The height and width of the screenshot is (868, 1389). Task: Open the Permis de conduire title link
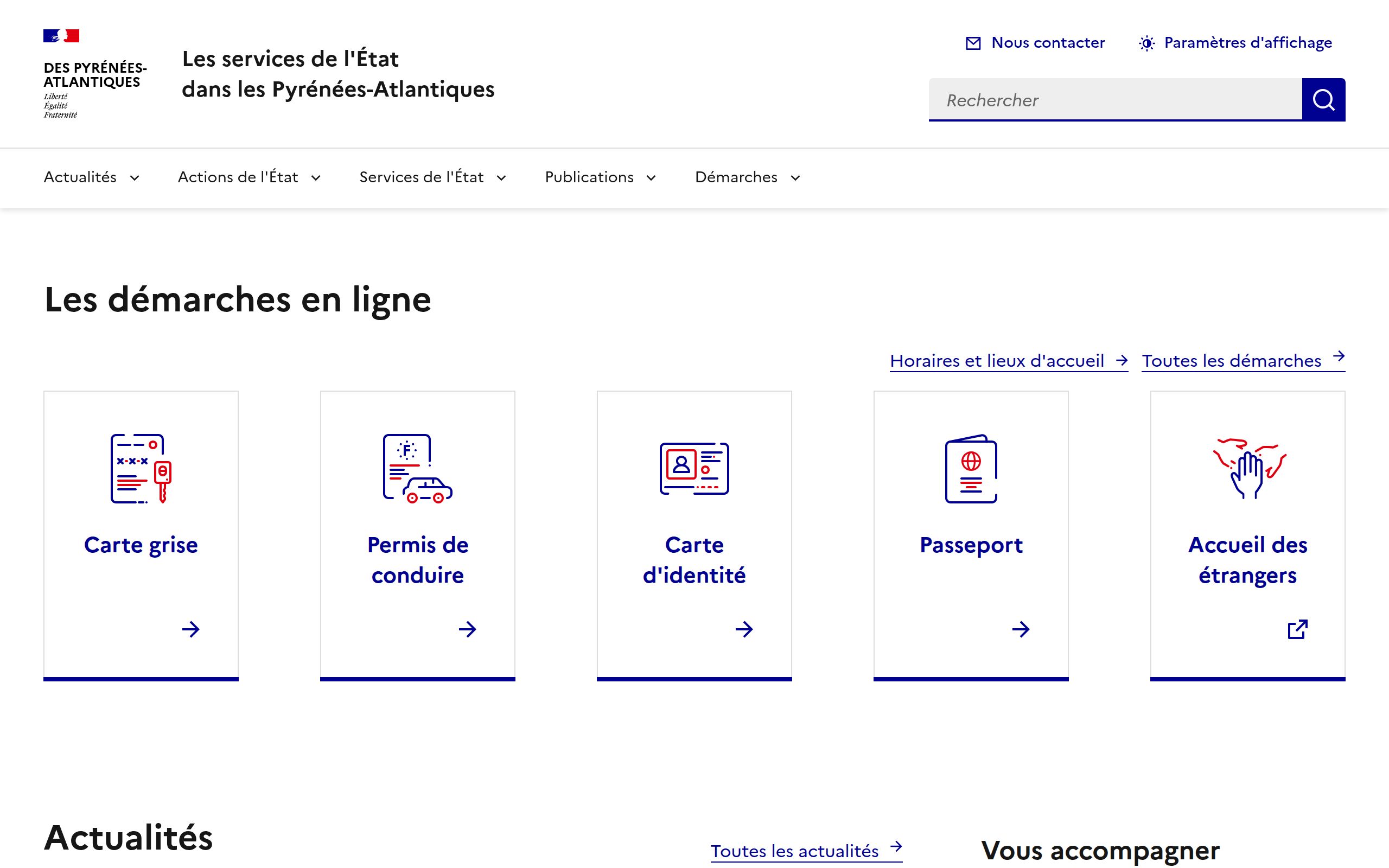point(418,560)
